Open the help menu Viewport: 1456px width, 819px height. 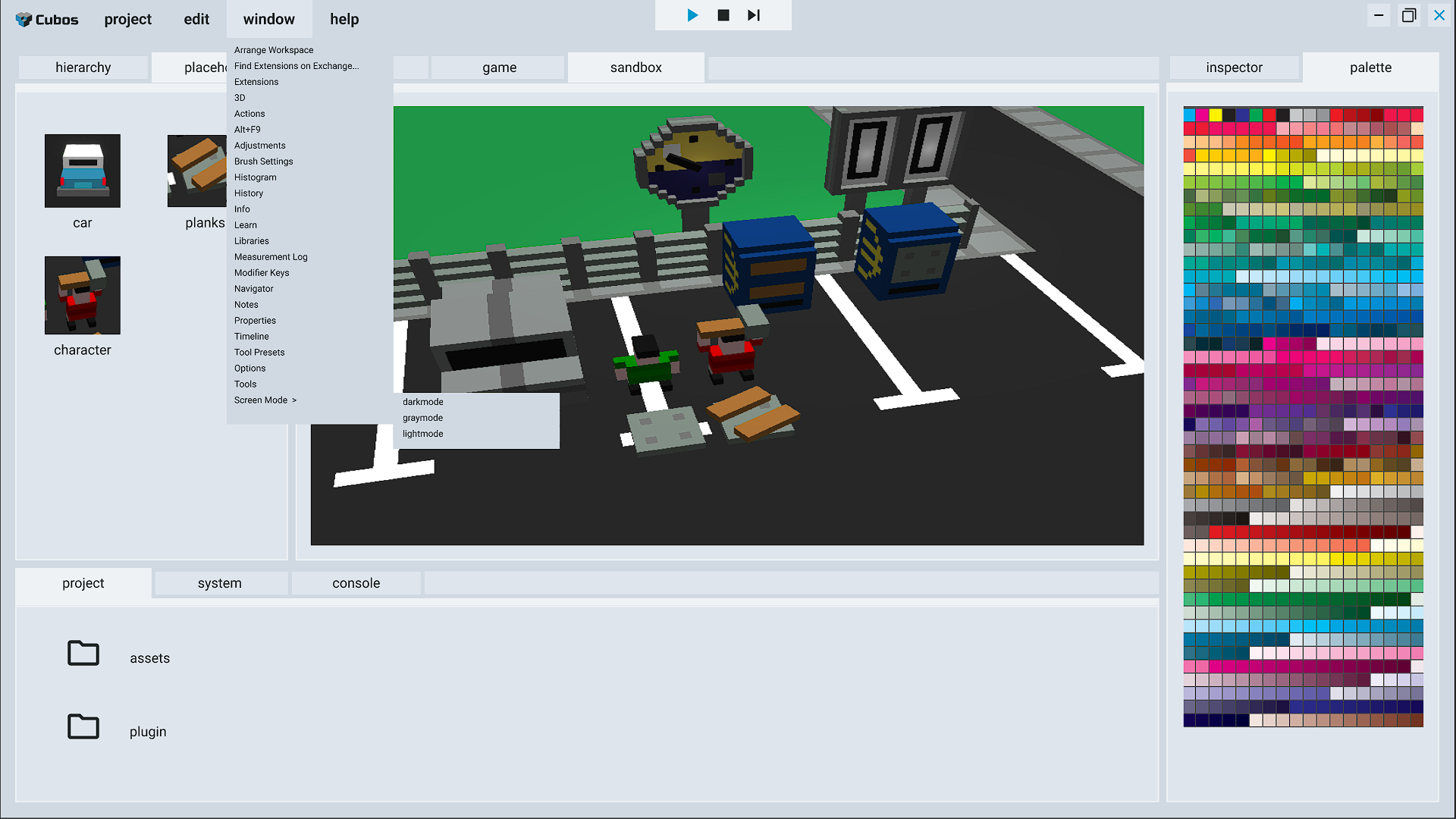click(x=344, y=19)
